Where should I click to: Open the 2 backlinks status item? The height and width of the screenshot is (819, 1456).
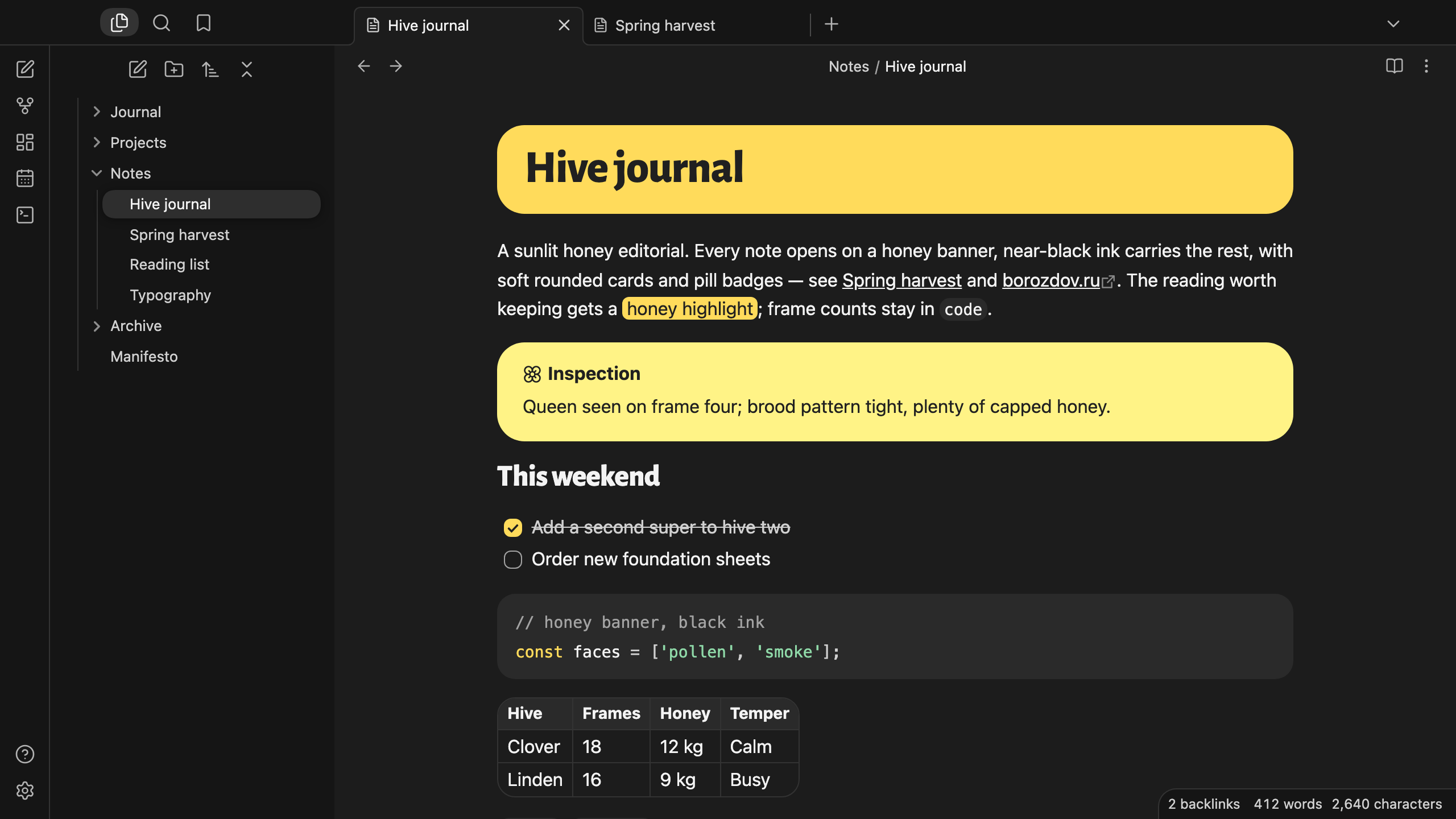coord(1204,804)
